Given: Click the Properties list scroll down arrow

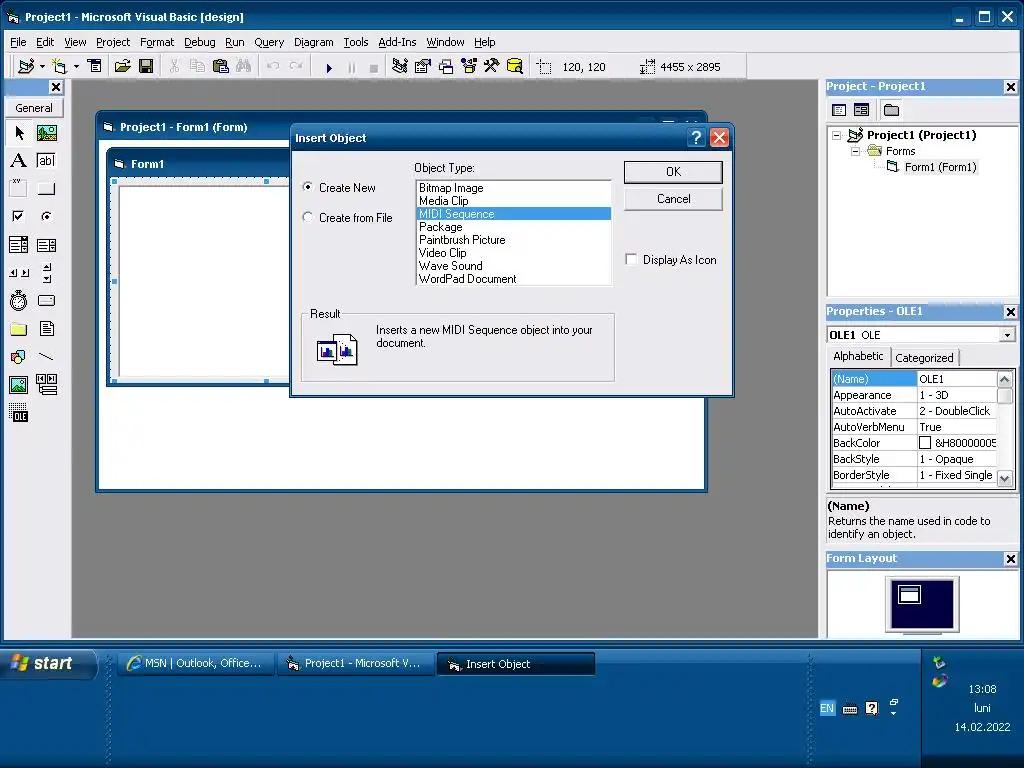Looking at the screenshot, I should tap(1005, 479).
